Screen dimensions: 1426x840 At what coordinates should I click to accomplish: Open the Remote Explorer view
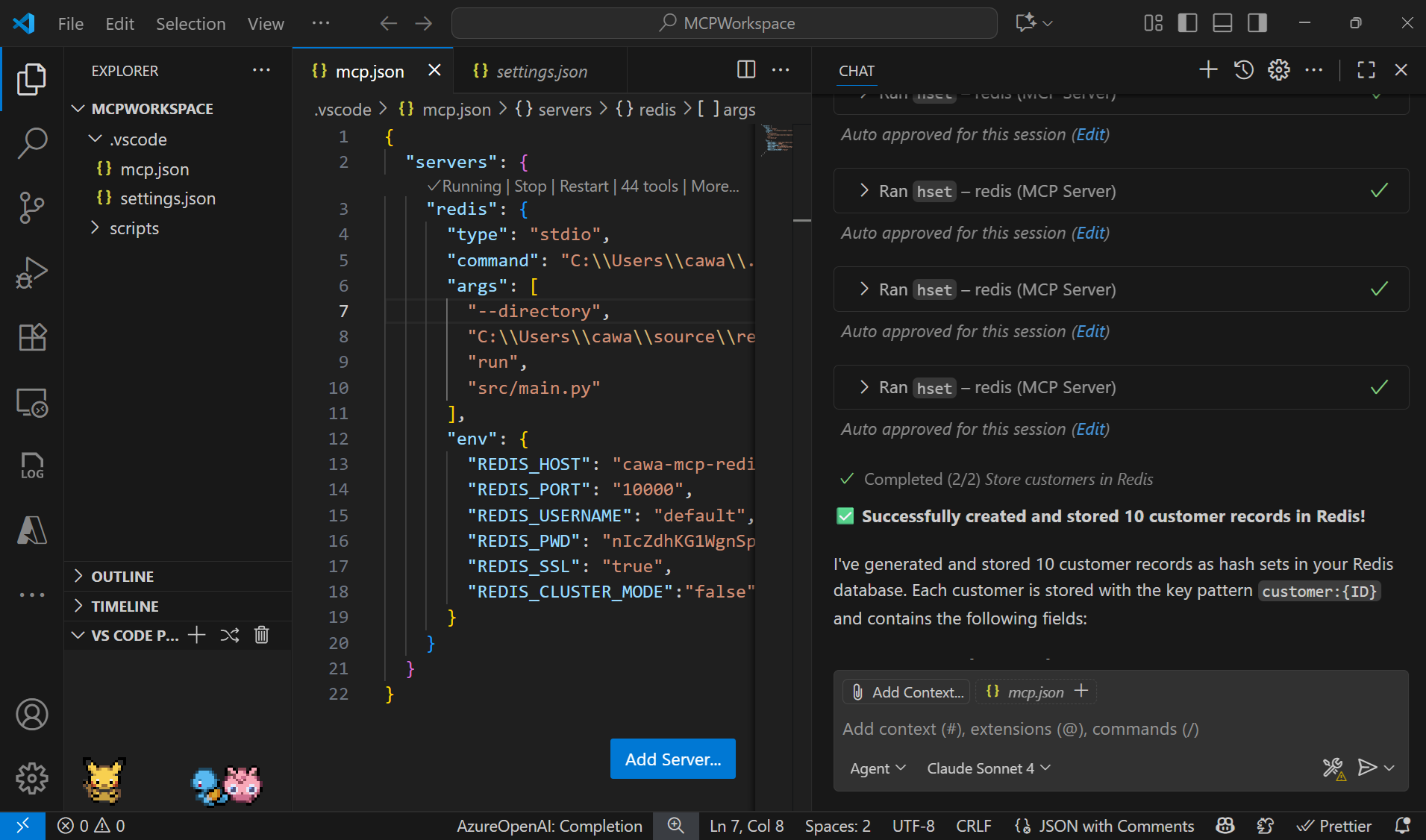32,402
